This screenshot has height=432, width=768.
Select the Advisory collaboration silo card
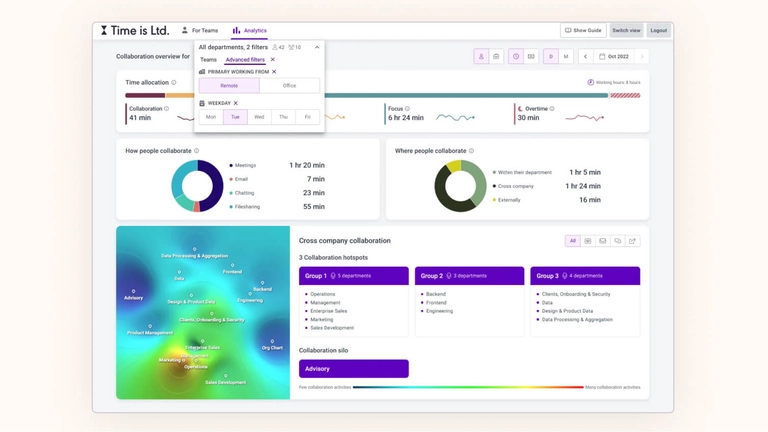(353, 369)
